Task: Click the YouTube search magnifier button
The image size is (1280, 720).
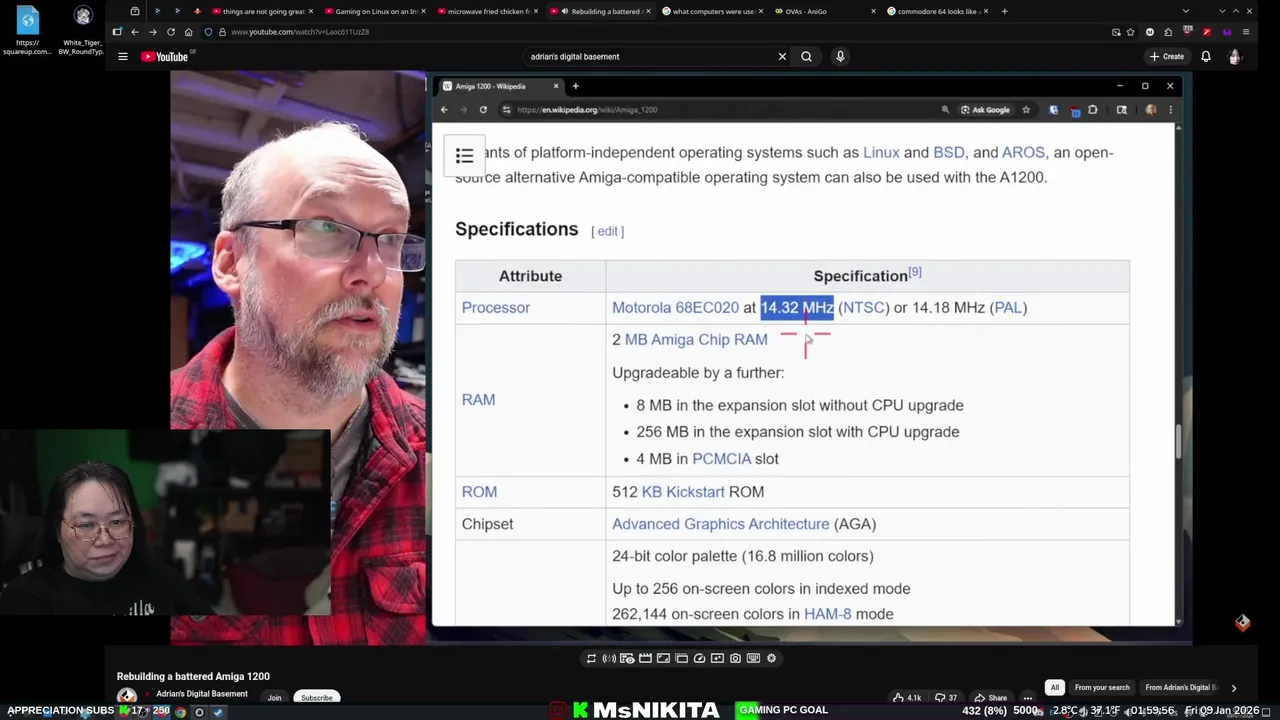Action: tap(806, 57)
